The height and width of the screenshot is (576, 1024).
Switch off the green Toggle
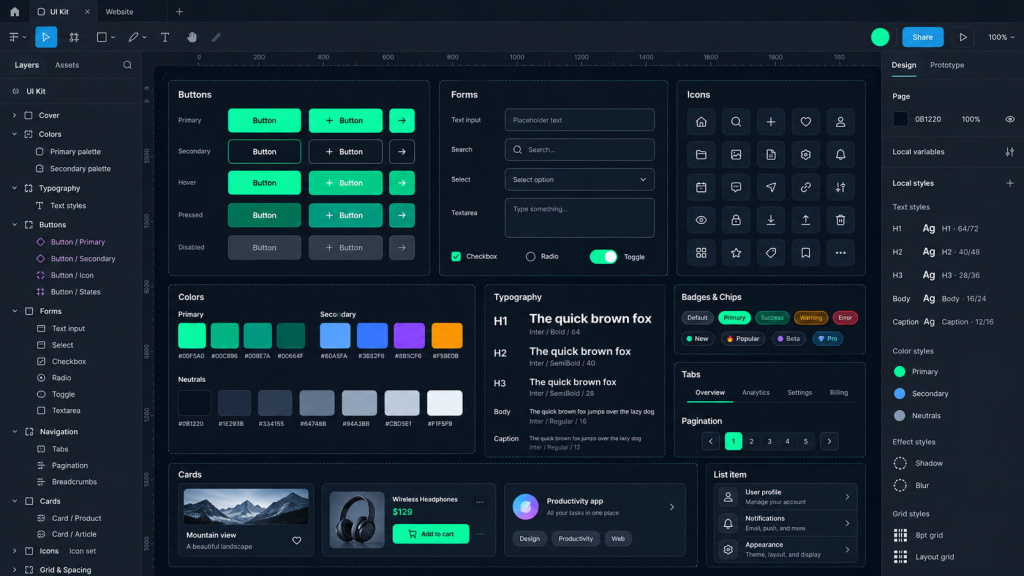[603, 257]
